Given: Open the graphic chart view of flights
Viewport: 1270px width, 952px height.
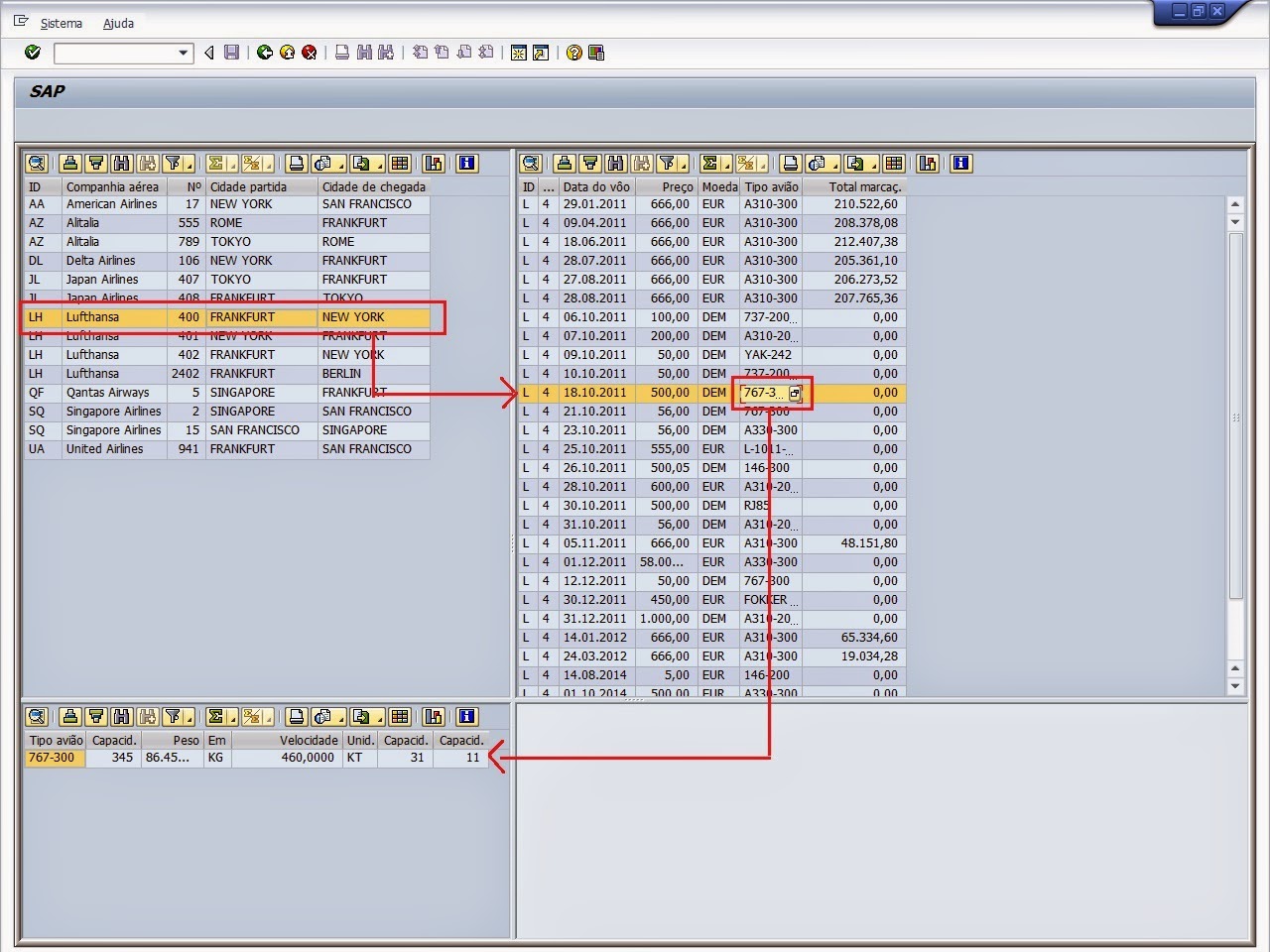Looking at the screenshot, I should pos(927,163).
